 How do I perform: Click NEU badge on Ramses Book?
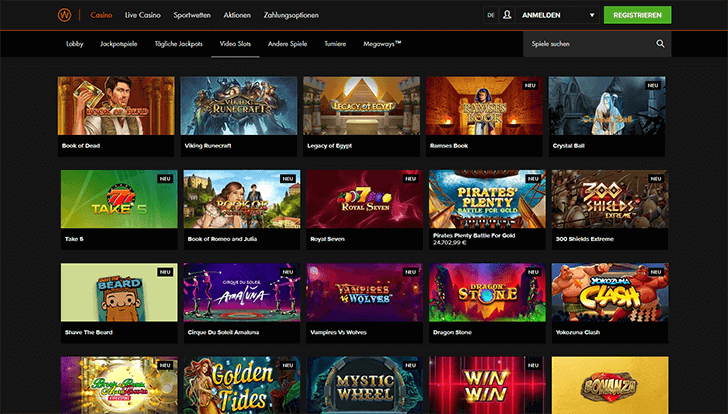tap(530, 85)
